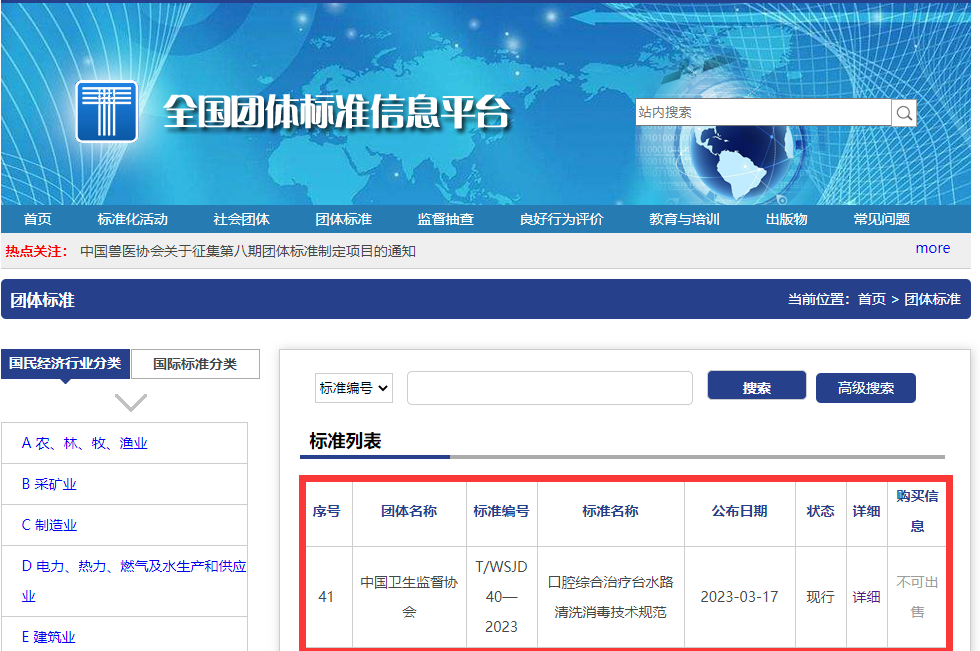Click the more link for hot topics
Image resolution: width=980 pixels, height=651 pixels.
[x=932, y=249]
